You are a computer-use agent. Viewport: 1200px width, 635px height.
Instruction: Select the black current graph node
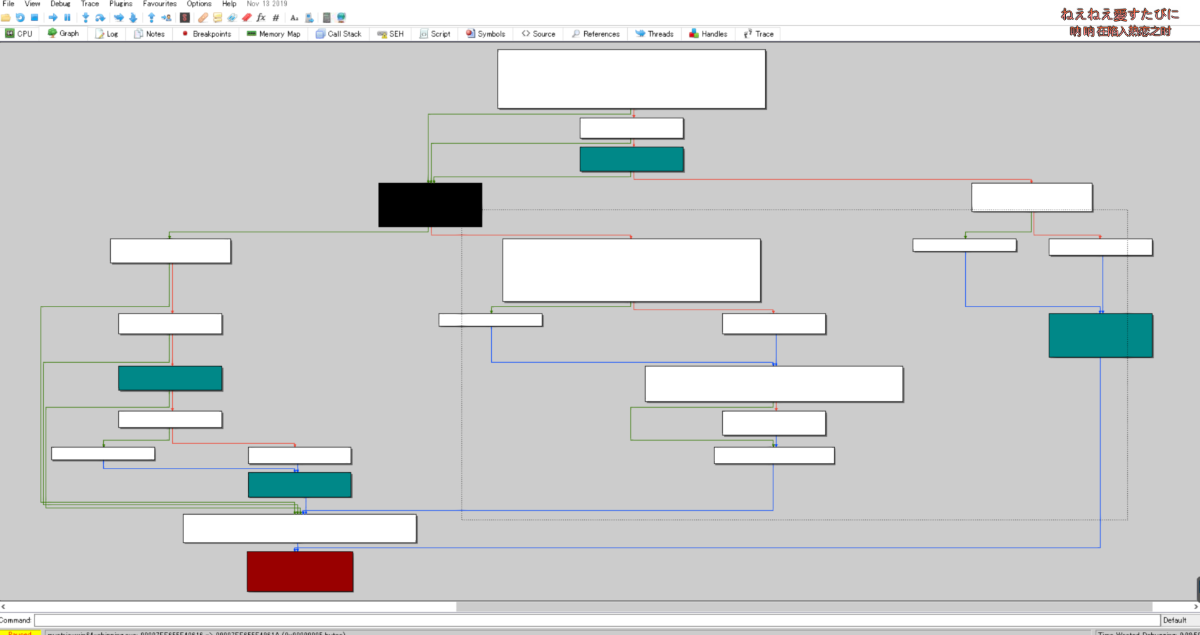[x=430, y=204]
